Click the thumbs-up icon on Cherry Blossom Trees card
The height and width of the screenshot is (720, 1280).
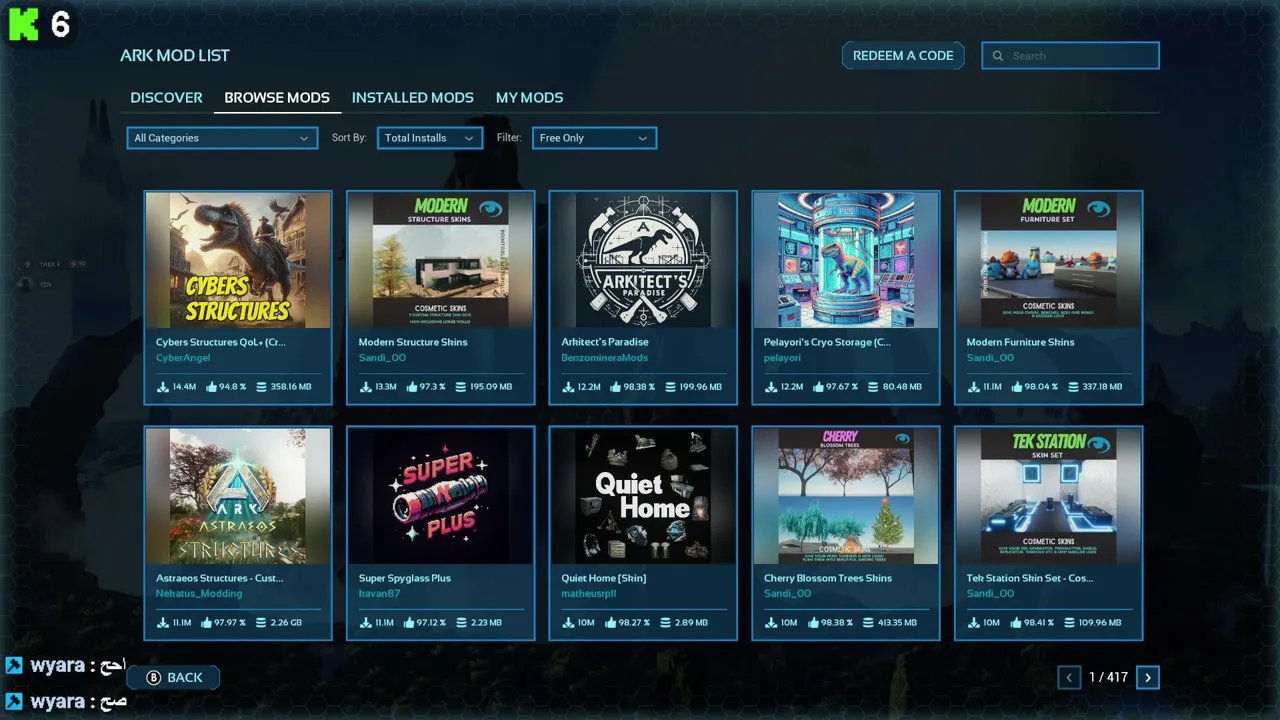(x=814, y=623)
